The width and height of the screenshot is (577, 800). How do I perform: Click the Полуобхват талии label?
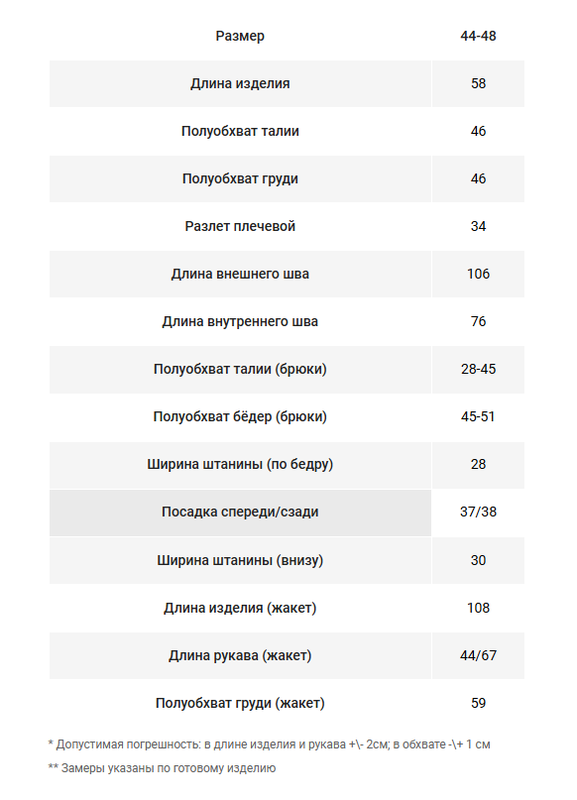pyautogui.click(x=240, y=131)
